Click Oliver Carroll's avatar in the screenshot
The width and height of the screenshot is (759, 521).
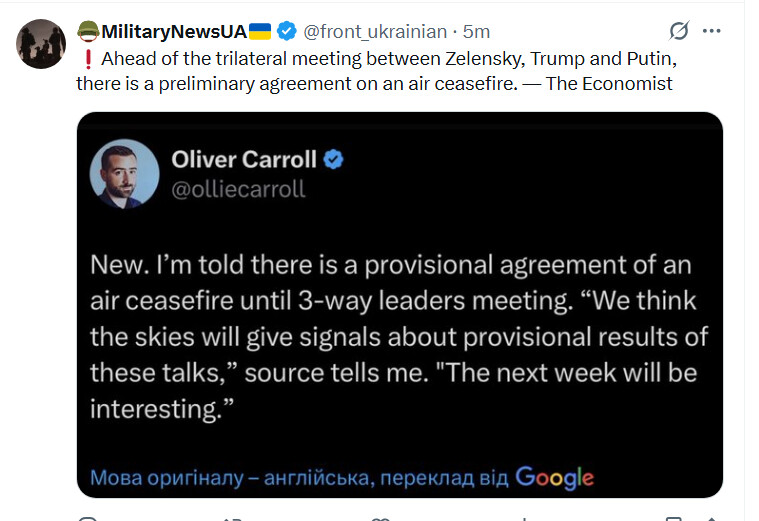(x=124, y=174)
